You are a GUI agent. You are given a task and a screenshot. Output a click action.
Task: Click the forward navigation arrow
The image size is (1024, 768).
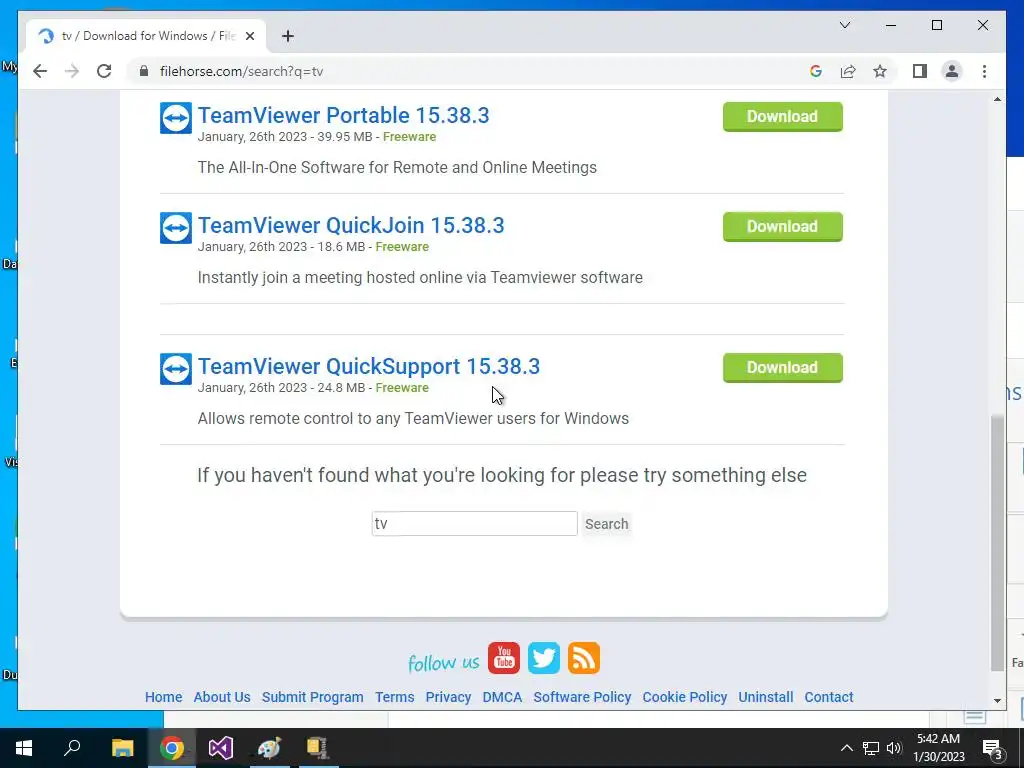pyautogui.click(x=72, y=71)
